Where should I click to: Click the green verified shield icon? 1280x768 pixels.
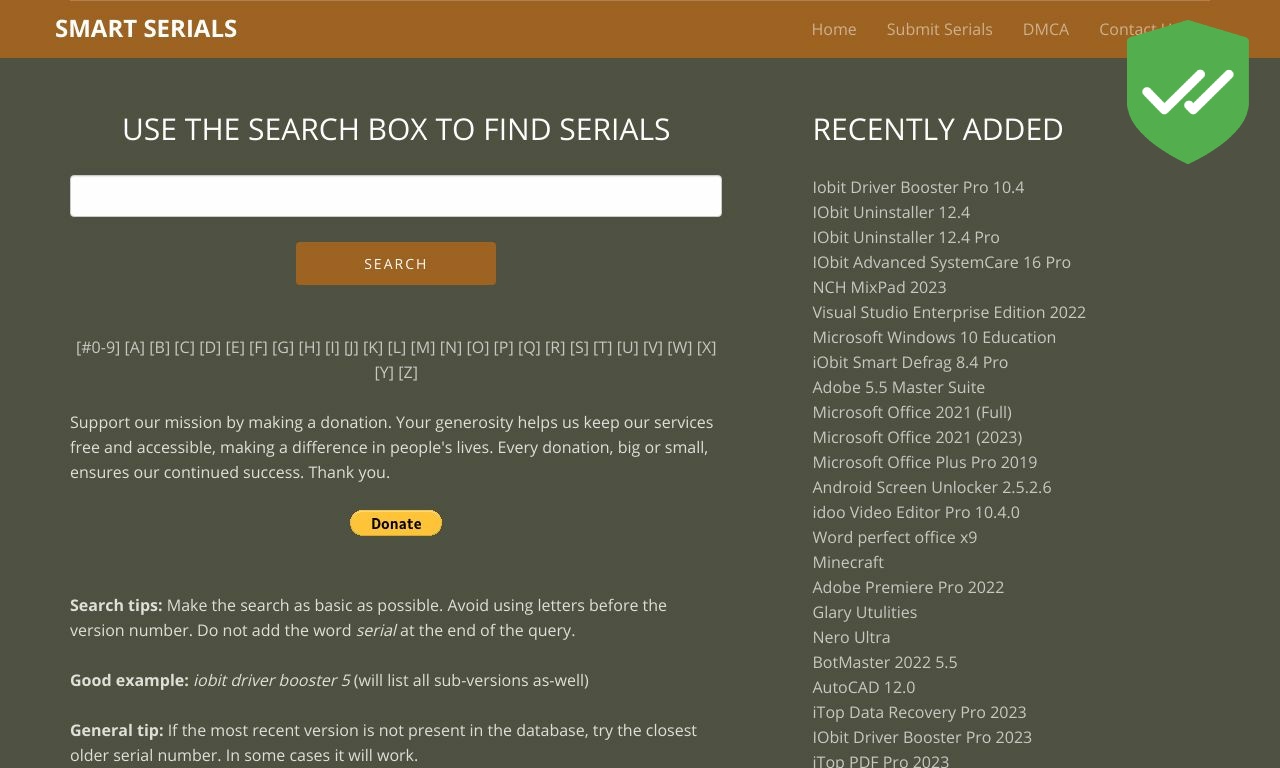pyautogui.click(x=1187, y=92)
